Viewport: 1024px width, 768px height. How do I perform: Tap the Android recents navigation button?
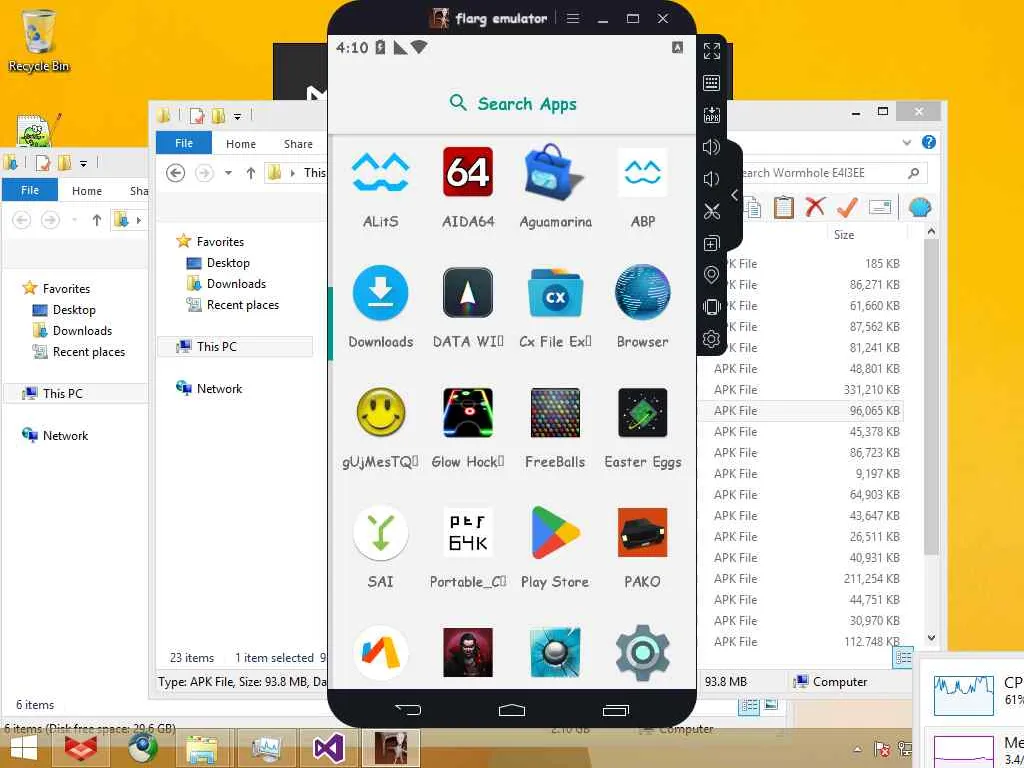(616, 710)
